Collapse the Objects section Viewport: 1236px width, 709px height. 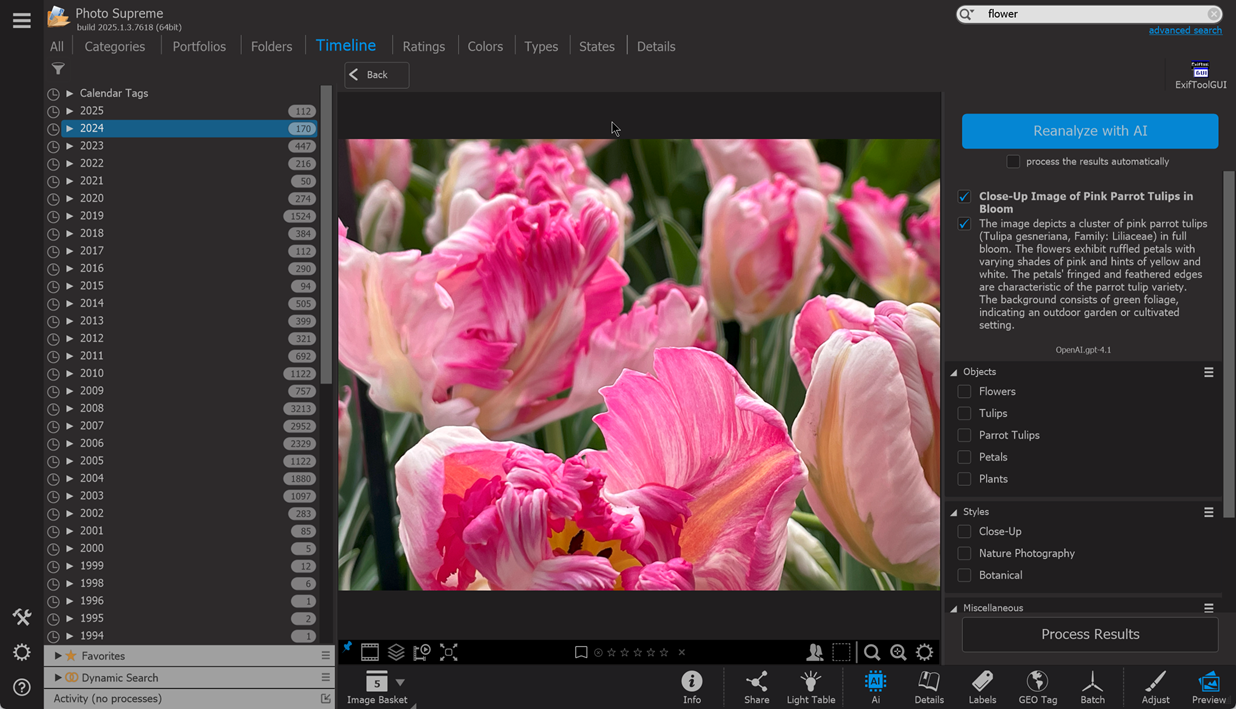[954, 372]
